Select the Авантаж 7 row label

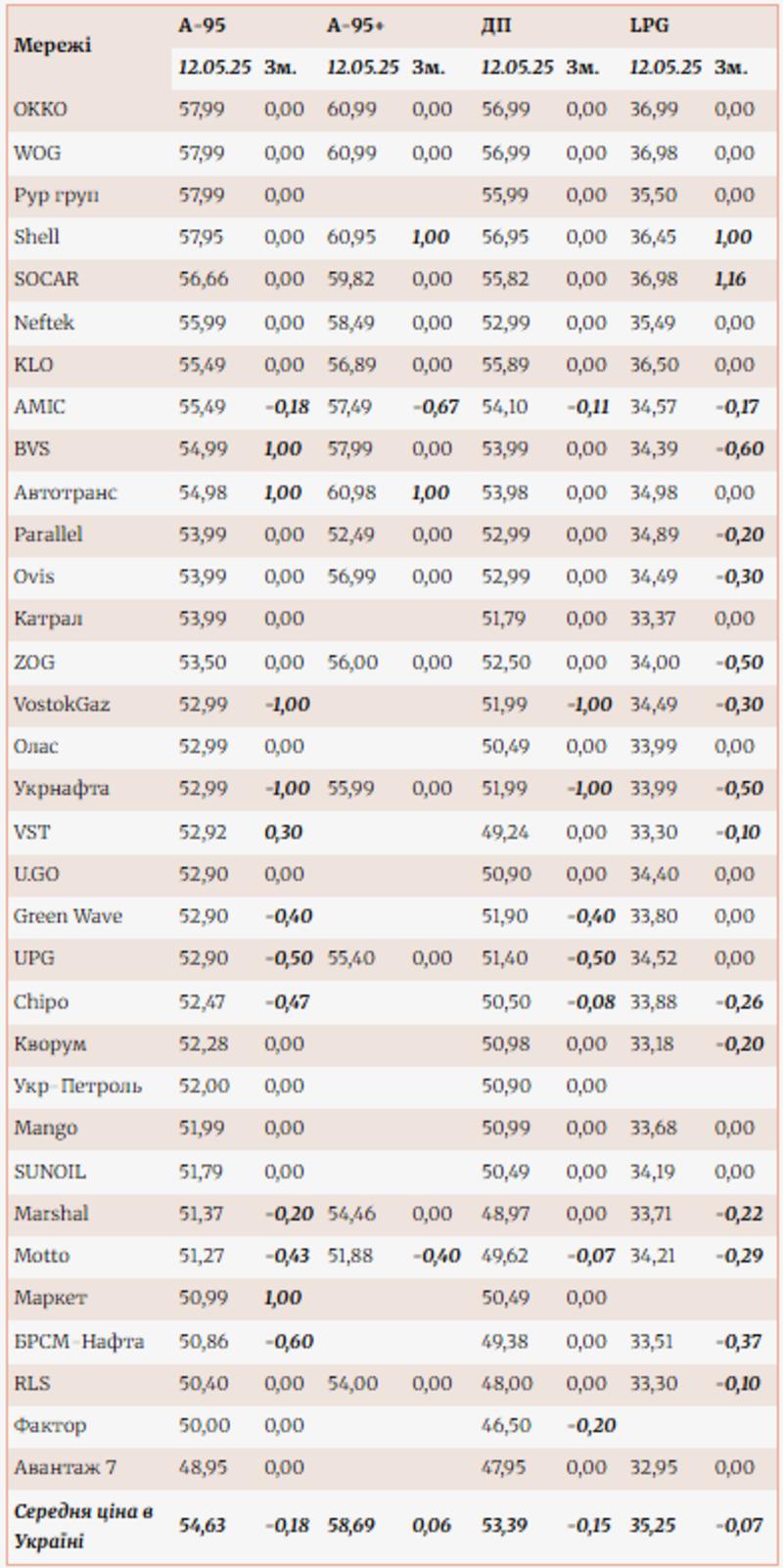coord(65,1467)
